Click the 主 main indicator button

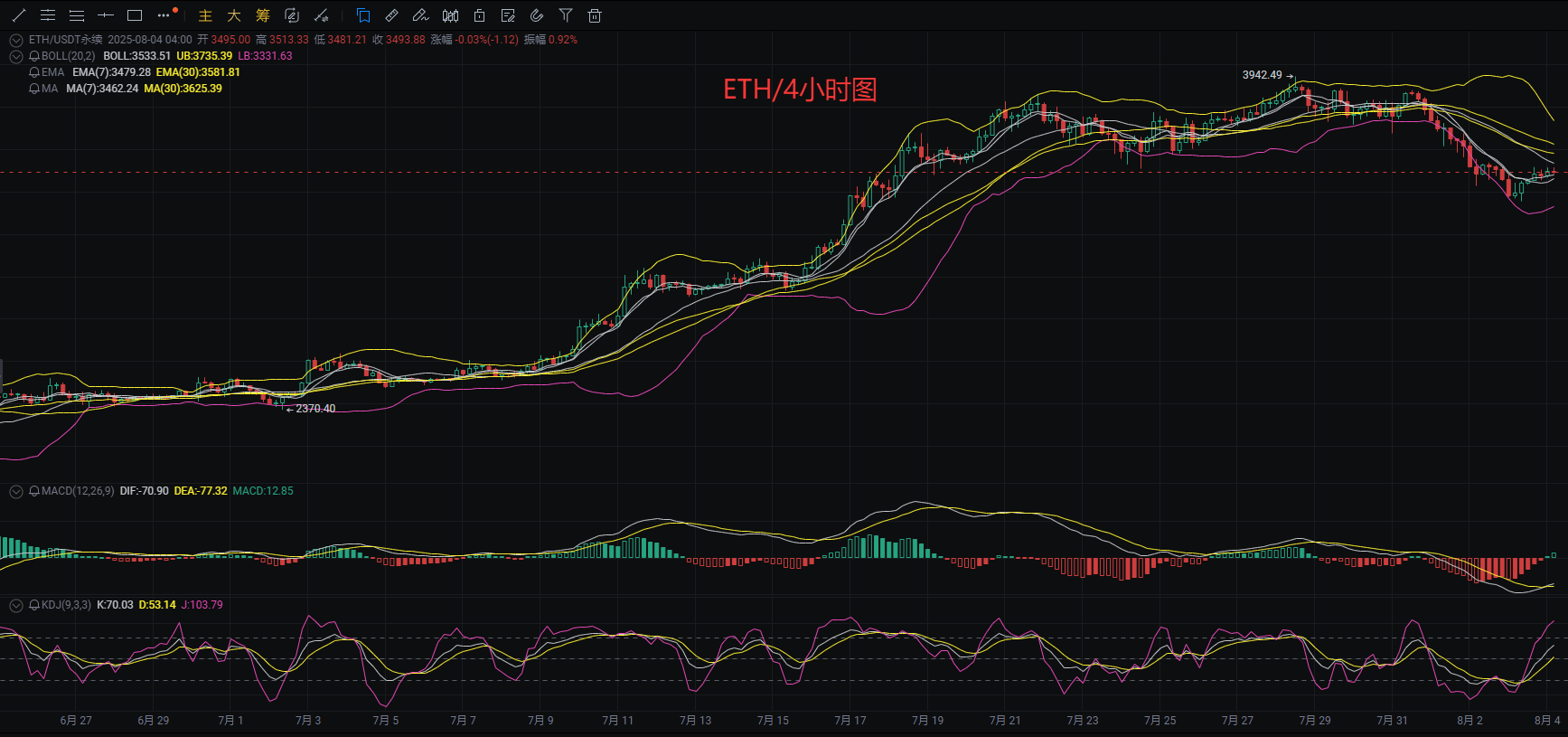pyautogui.click(x=205, y=15)
